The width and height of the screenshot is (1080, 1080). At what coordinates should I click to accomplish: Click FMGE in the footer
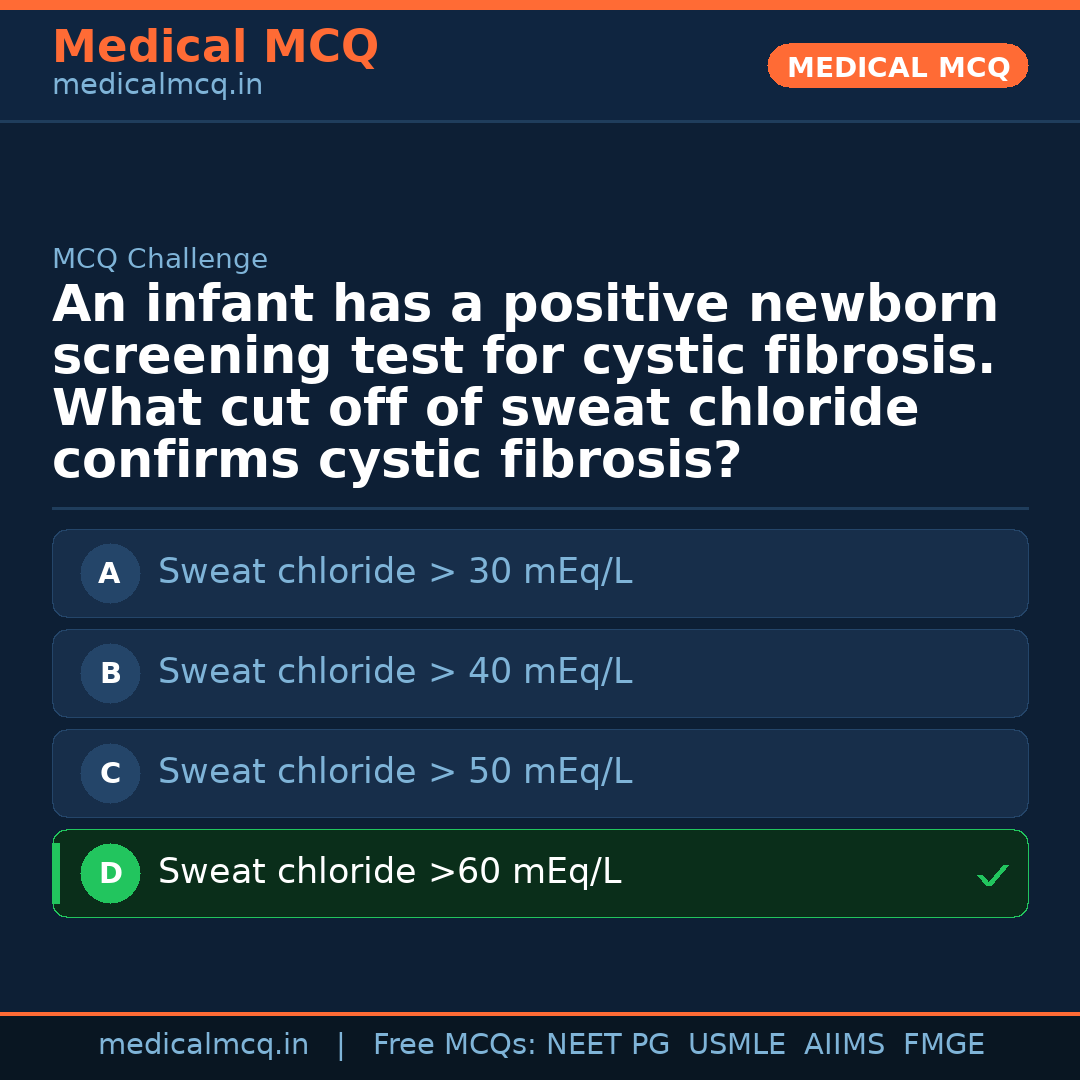(943, 1045)
